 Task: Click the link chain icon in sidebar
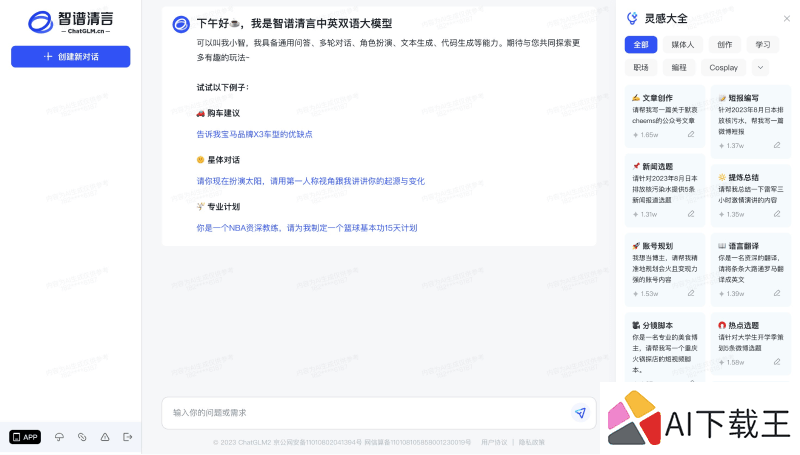[x=82, y=437]
